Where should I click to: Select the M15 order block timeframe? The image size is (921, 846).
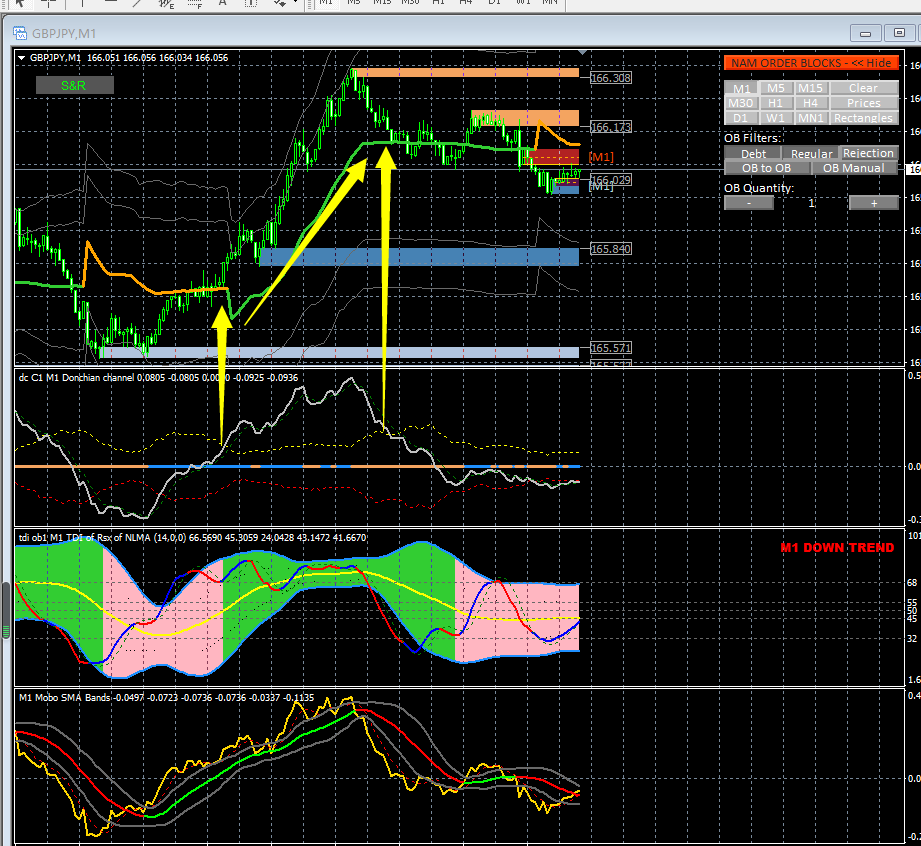pyautogui.click(x=811, y=88)
